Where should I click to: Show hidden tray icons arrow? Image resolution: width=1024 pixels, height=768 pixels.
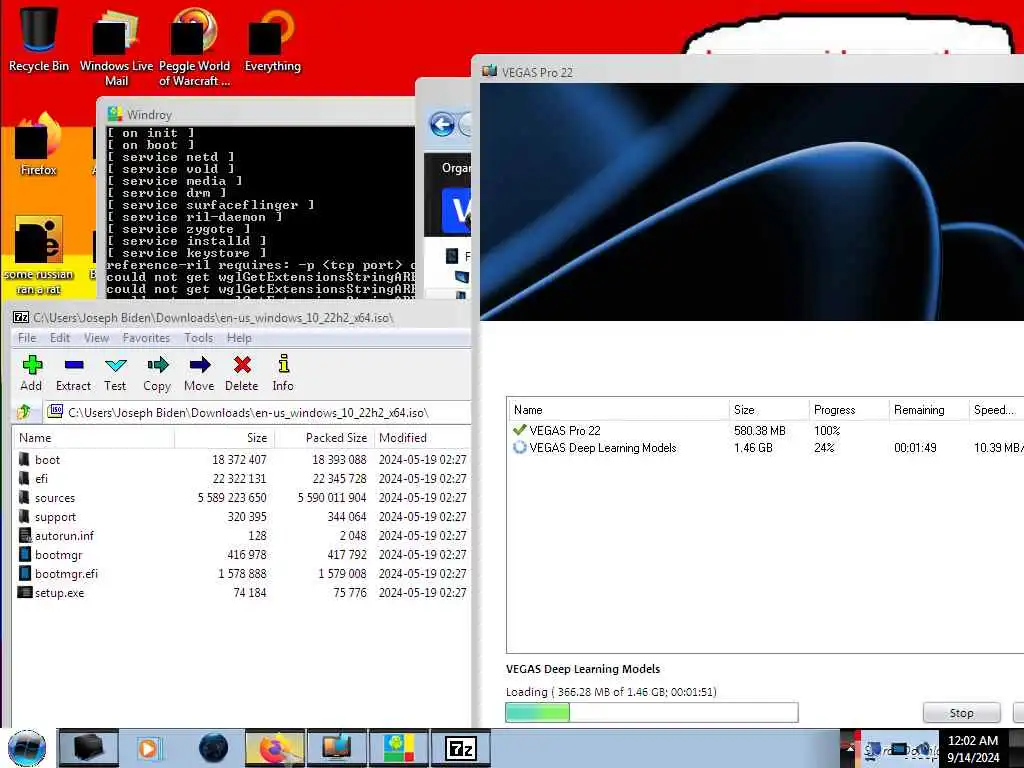(850, 748)
